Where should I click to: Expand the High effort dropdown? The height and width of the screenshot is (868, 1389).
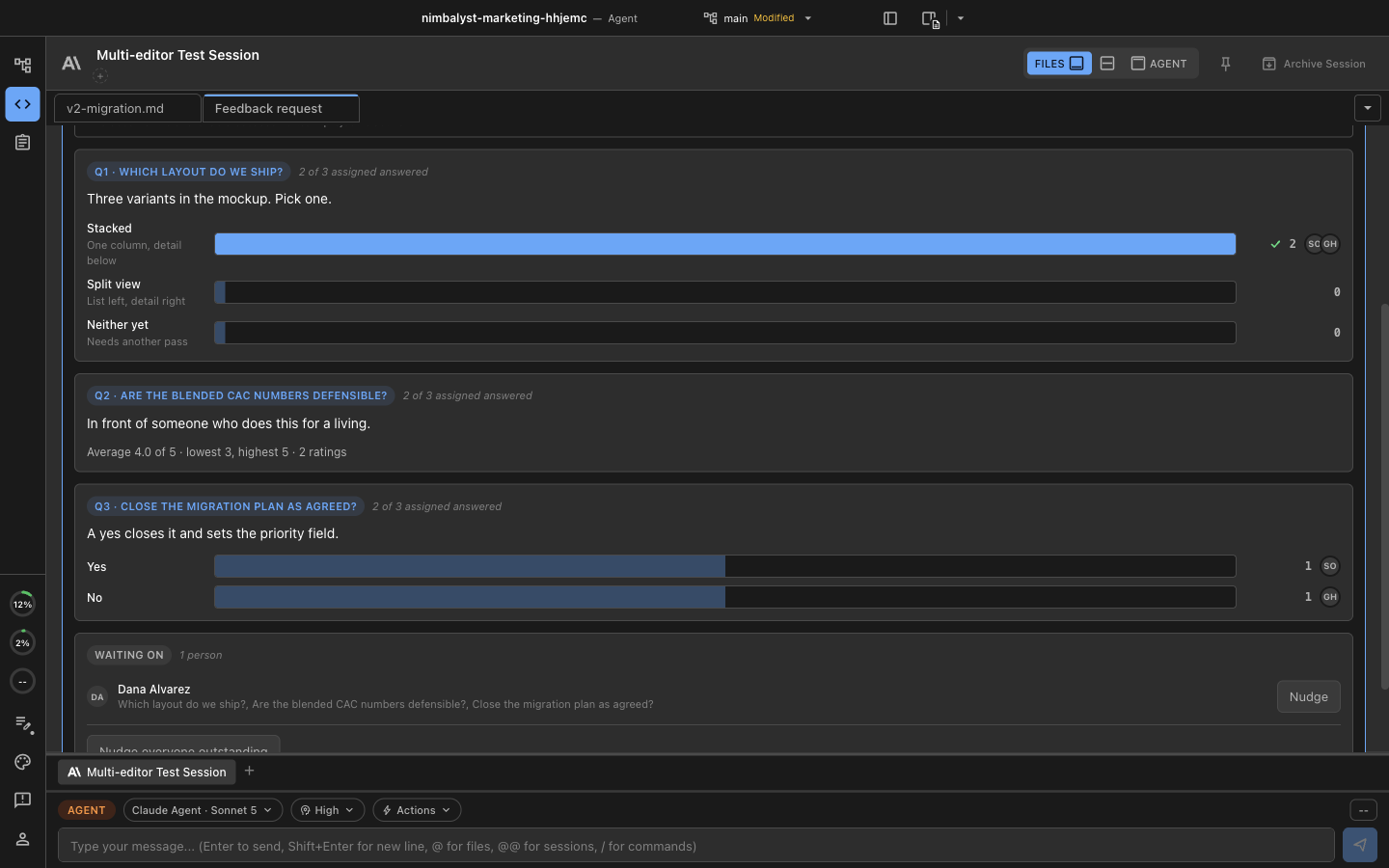(x=327, y=810)
